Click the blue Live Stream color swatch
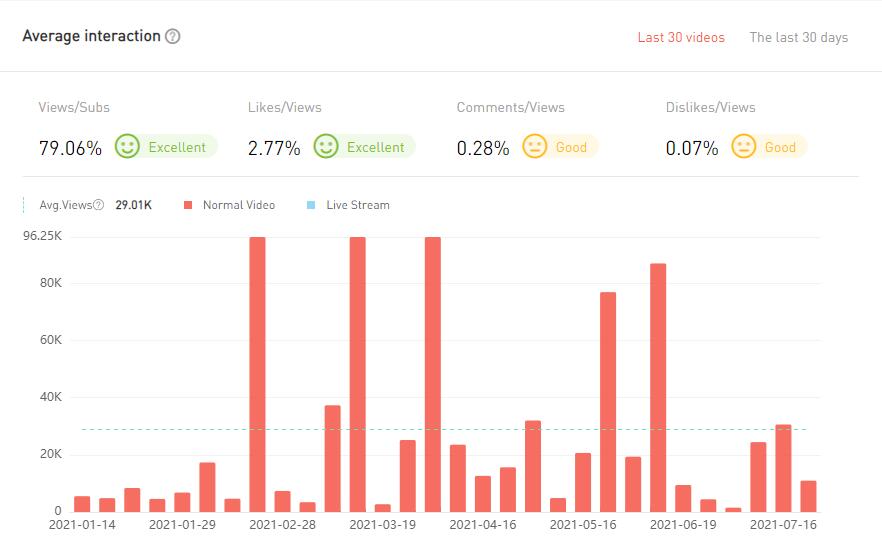 tap(311, 205)
